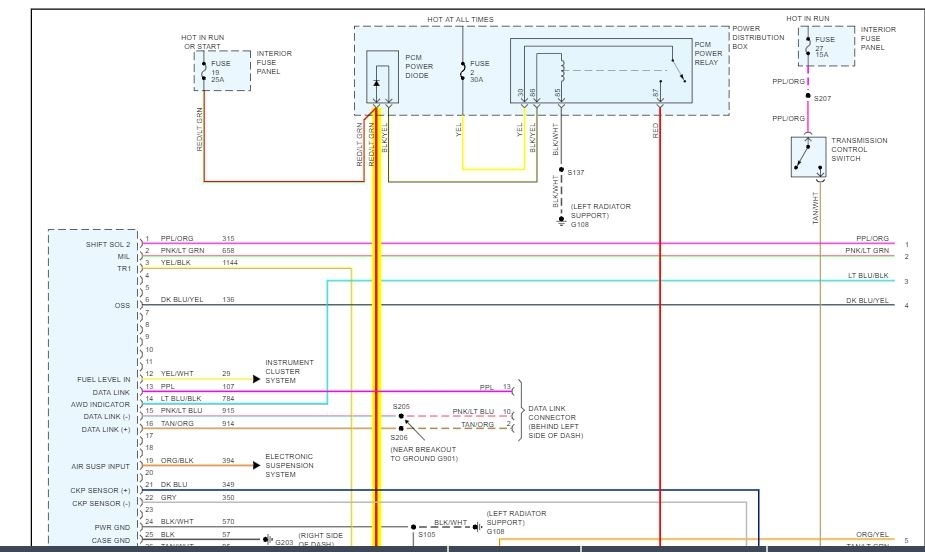Click the "TAN/WHT" wire label below transmission switch

click(815, 208)
